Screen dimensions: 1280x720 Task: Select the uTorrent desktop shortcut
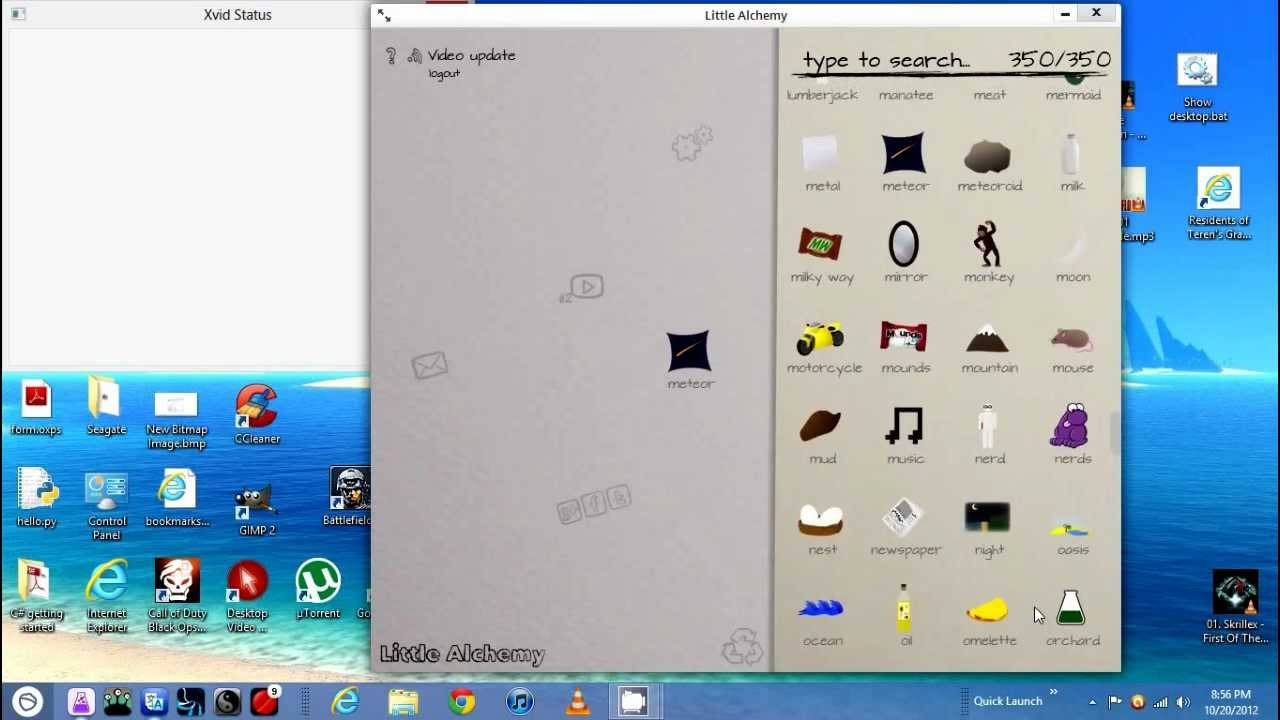[x=318, y=590]
